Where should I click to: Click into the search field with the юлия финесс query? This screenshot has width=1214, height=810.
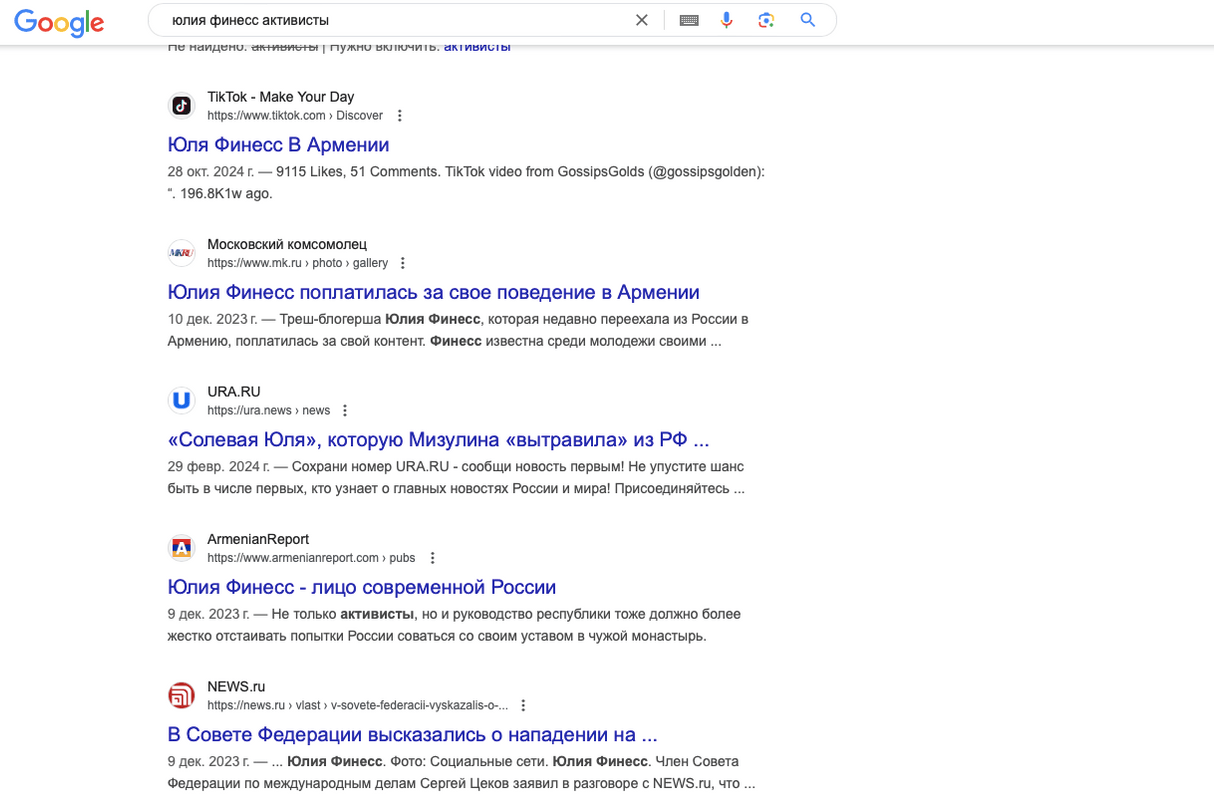[x=400, y=20]
